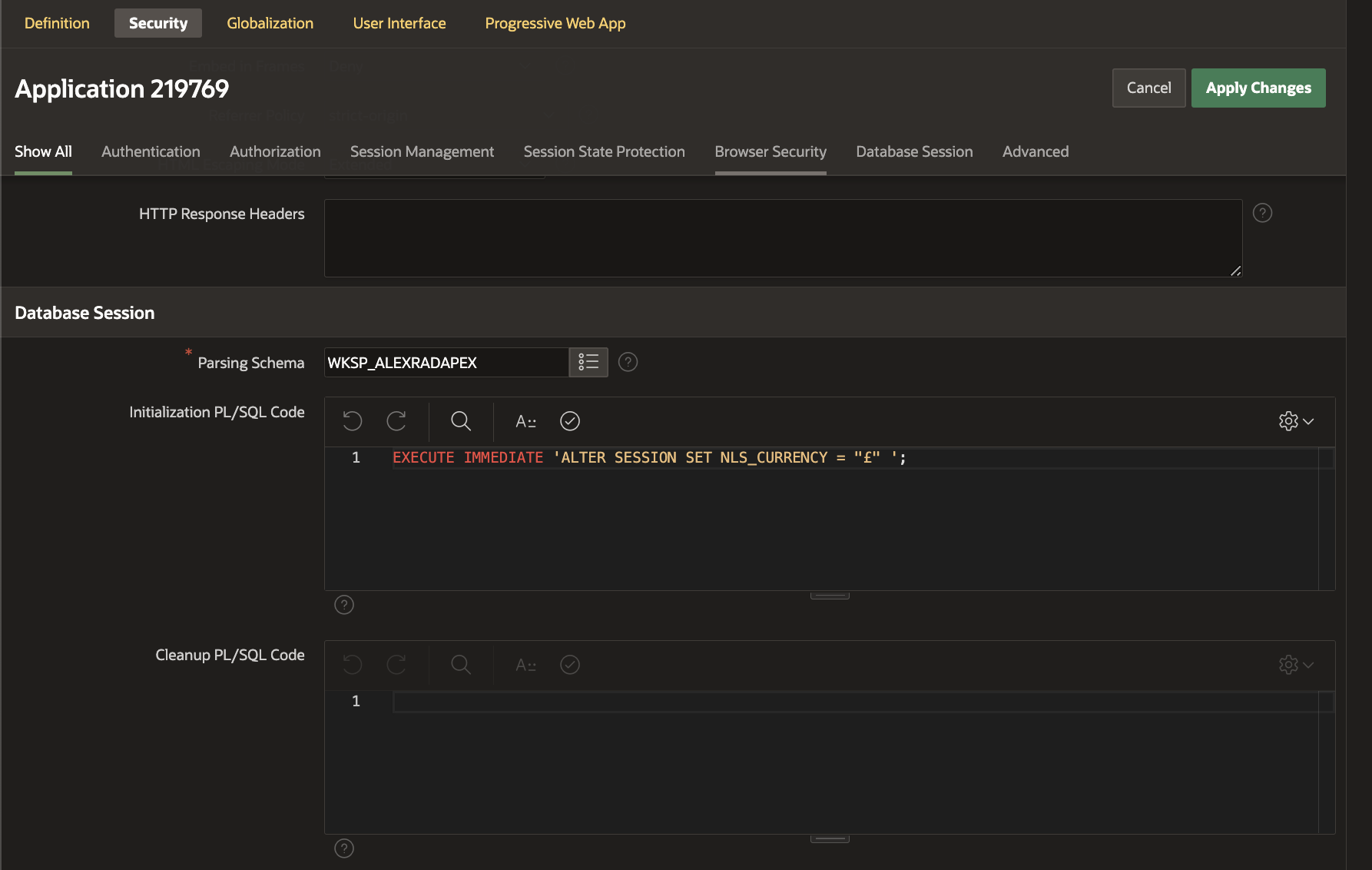Image resolution: width=1372 pixels, height=870 pixels.
Task: Jump to Session State Protection tab
Action: (x=605, y=151)
